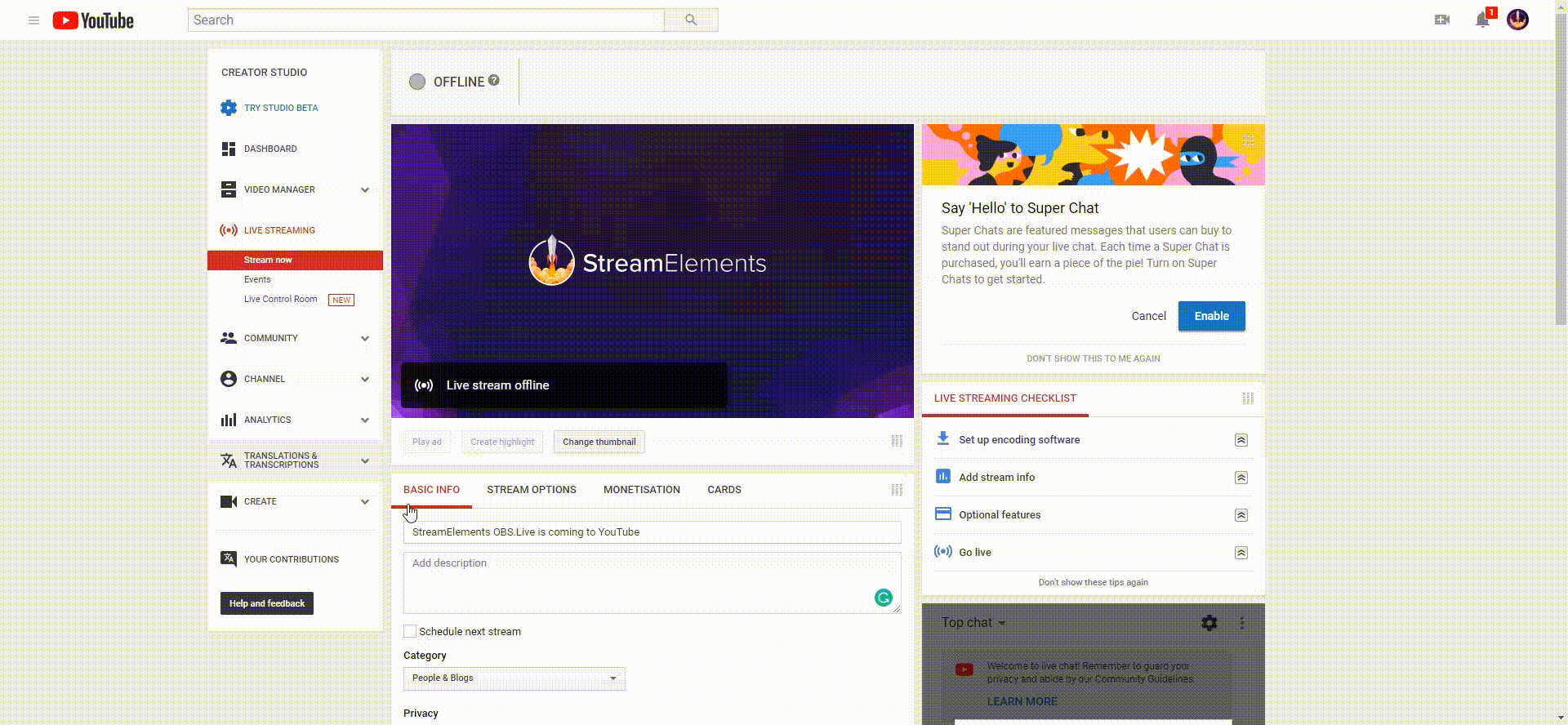
Task: Click Help and feedback button
Action: coord(267,603)
